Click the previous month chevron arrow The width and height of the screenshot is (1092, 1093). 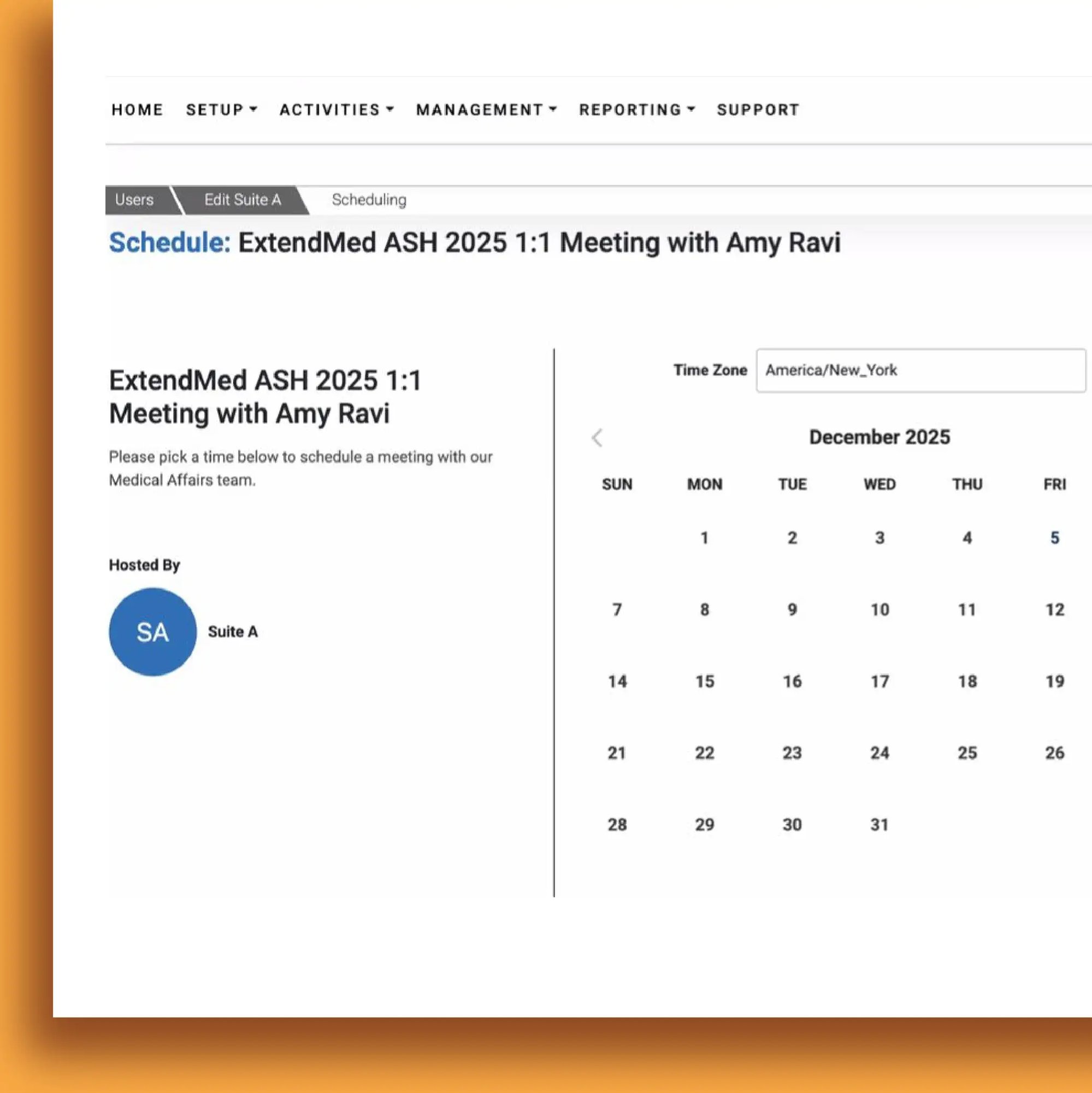point(597,438)
